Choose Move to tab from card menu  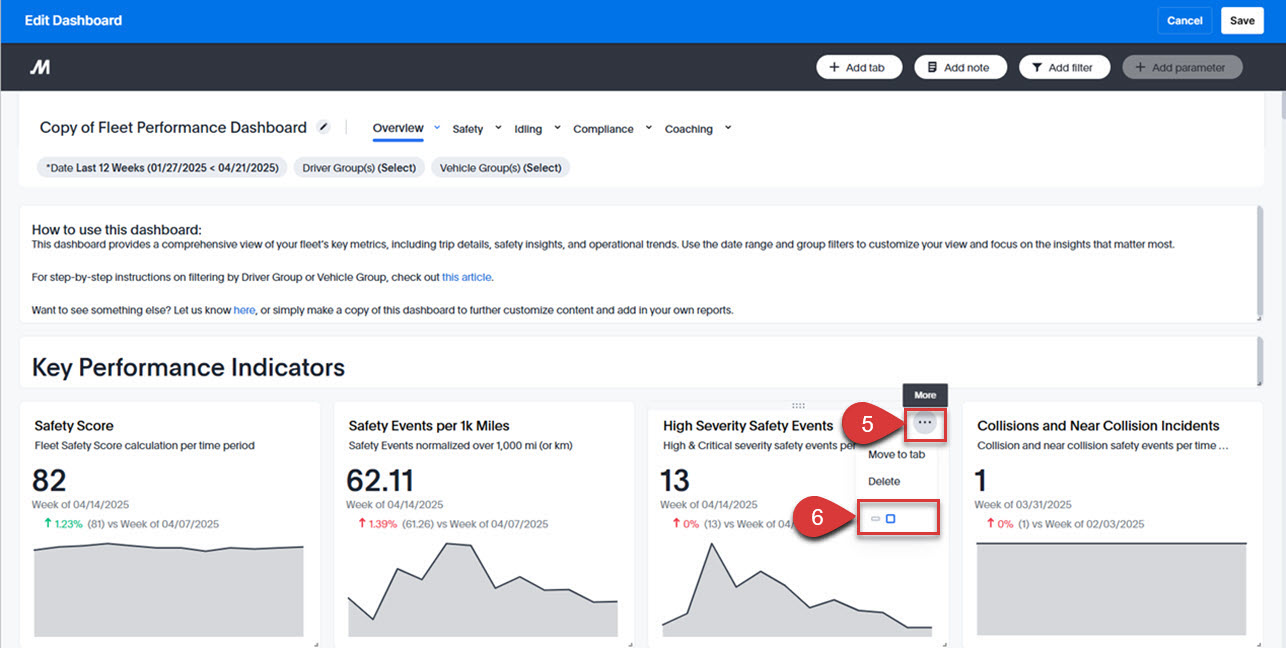896,454
